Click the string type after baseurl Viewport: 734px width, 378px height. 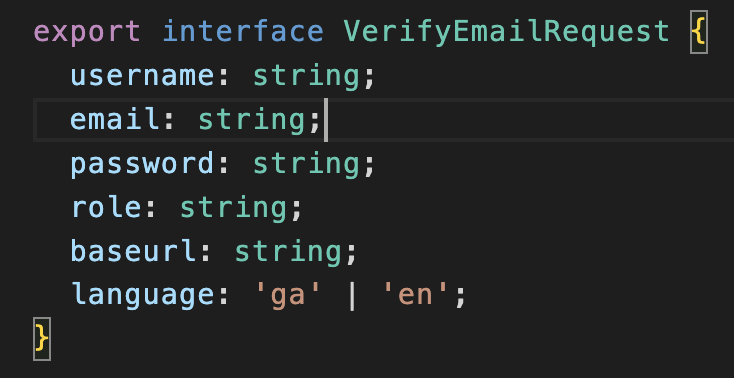pos(288,252)
